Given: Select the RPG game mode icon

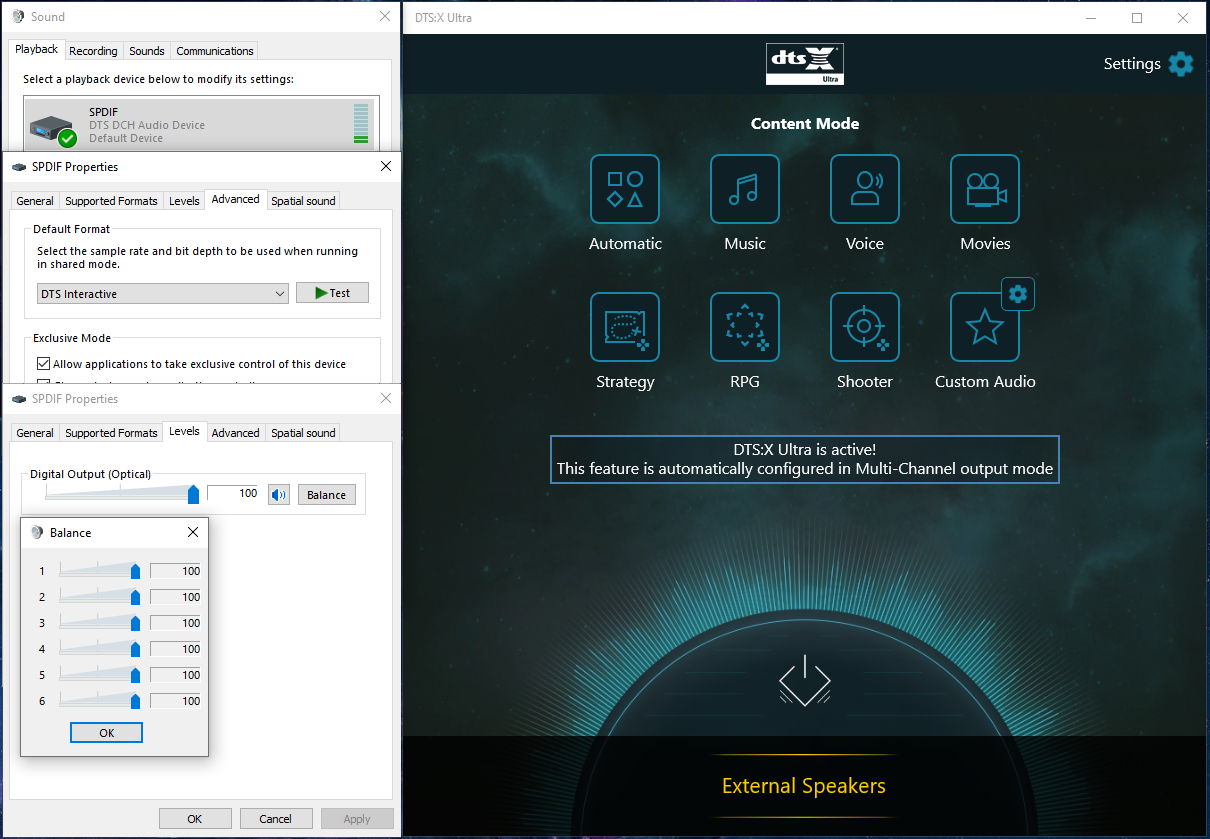Looking at the screenshot, I should (x=745, y=327).
